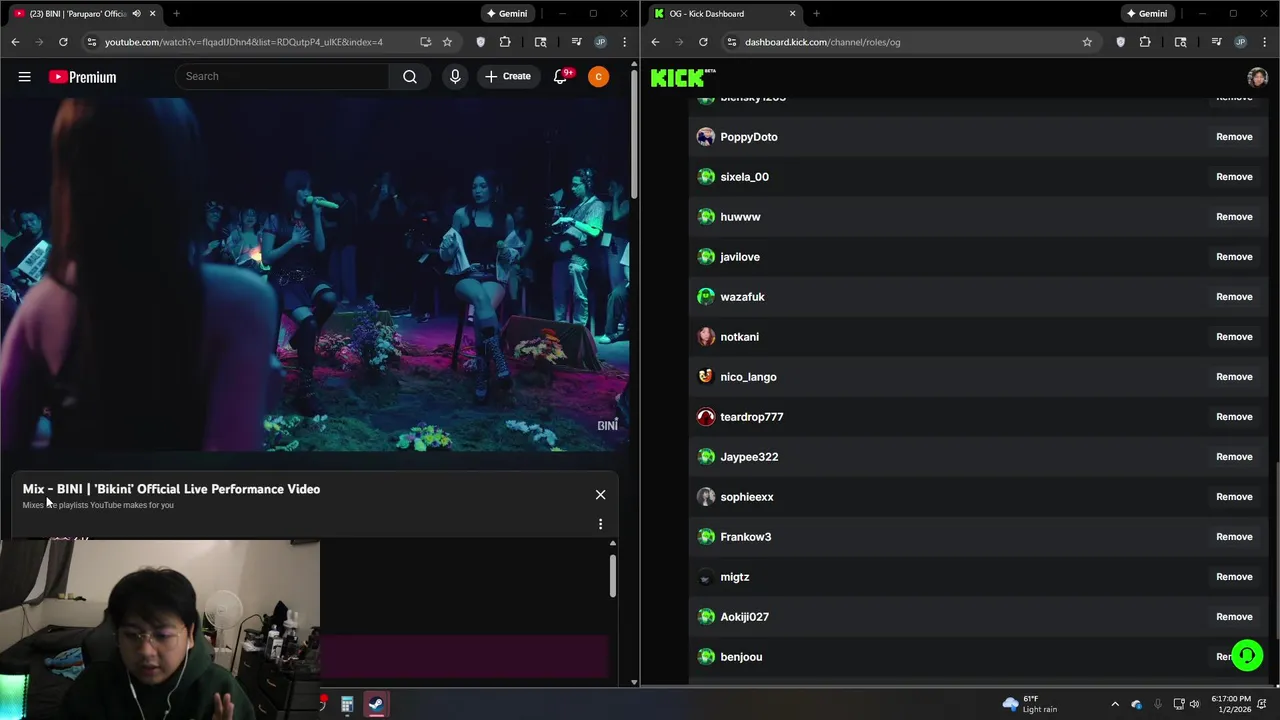The width and height of the screenshot is (1280, 720).
Task: Close the Mix playlist panel
Action: [x=600, y=495]
